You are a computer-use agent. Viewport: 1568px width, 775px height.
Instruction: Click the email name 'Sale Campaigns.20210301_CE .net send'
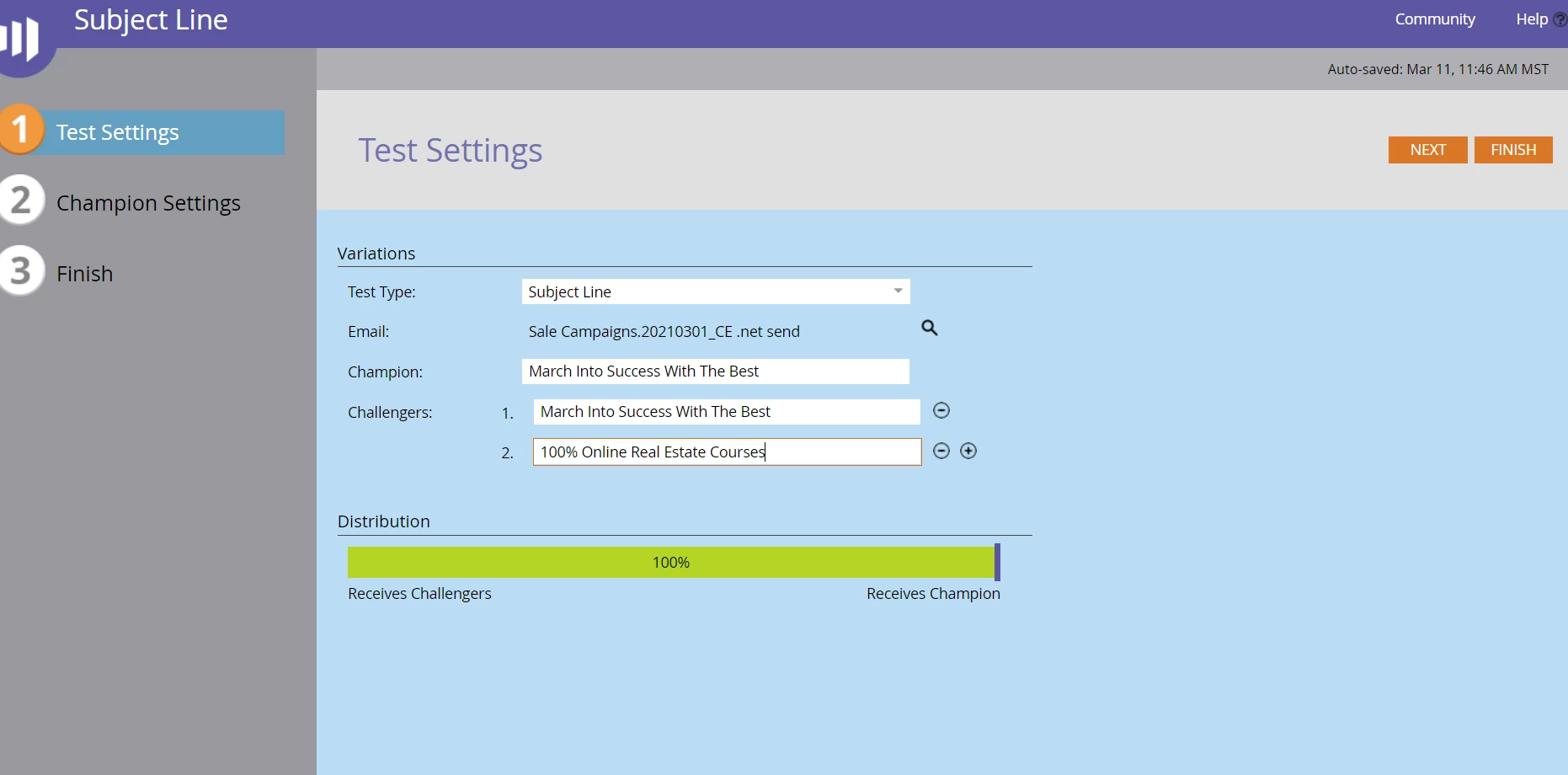(664, 332)
